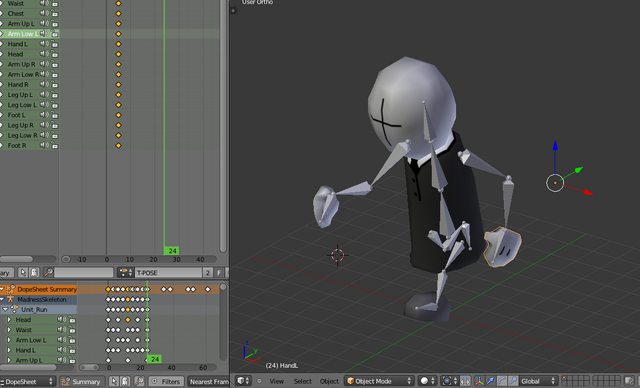Screen dimensions: 640x388
Task: Expand the Waist channel in lower dopesheet
Action: (9, 330)
